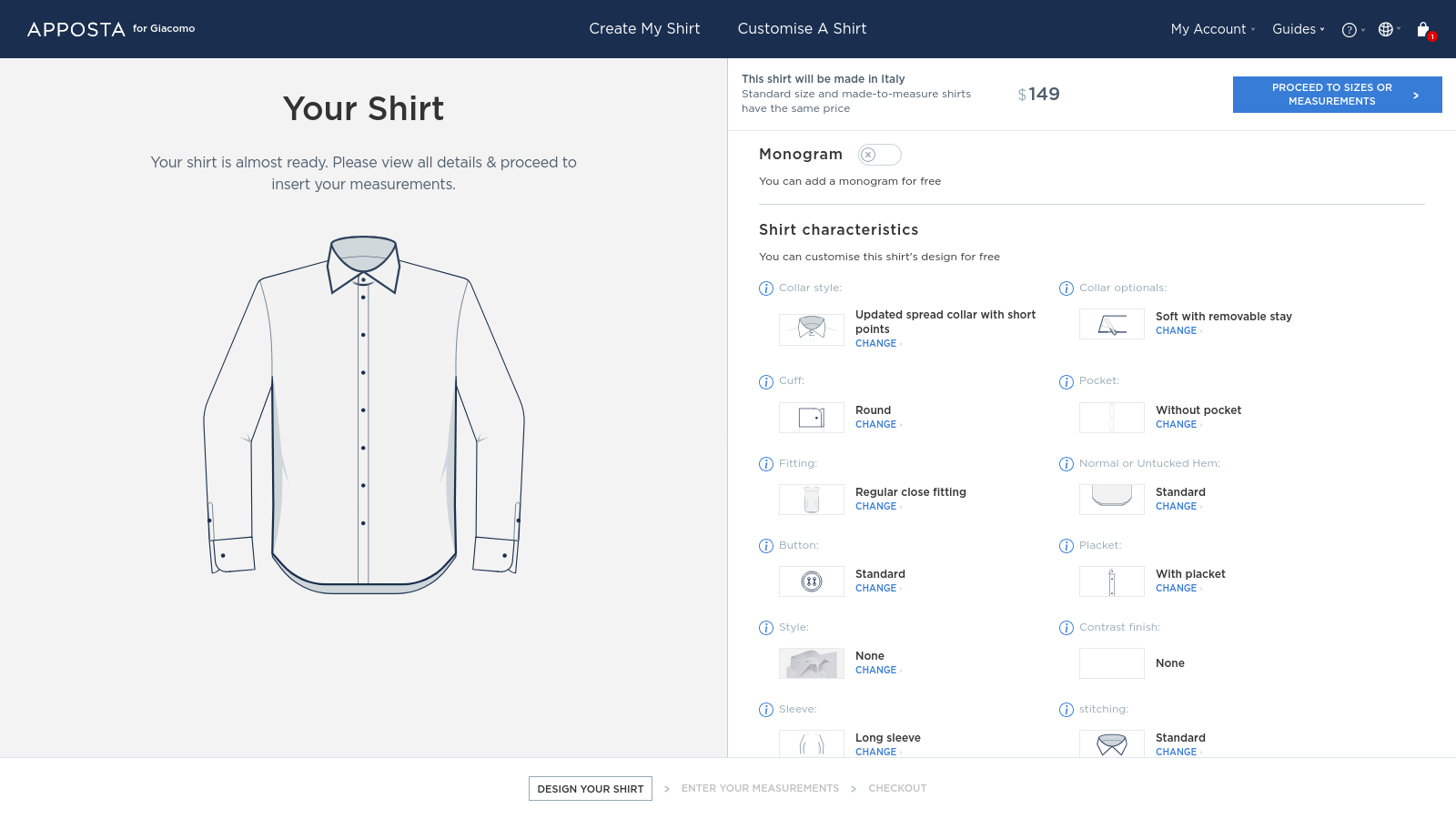Click the Design Your Shirt step
The width and height of the screenshot is (1456, 819).
click(591, 789)
